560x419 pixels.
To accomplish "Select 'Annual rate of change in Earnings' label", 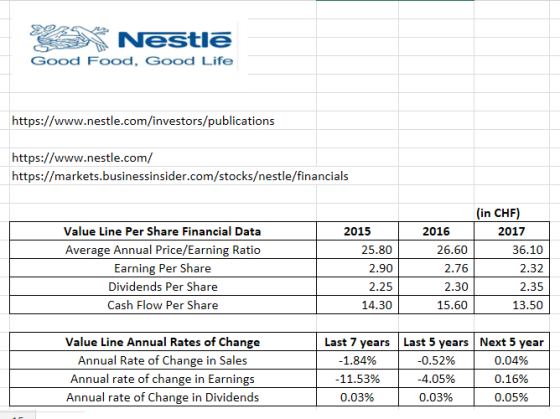I will click(x=163, y=379).
